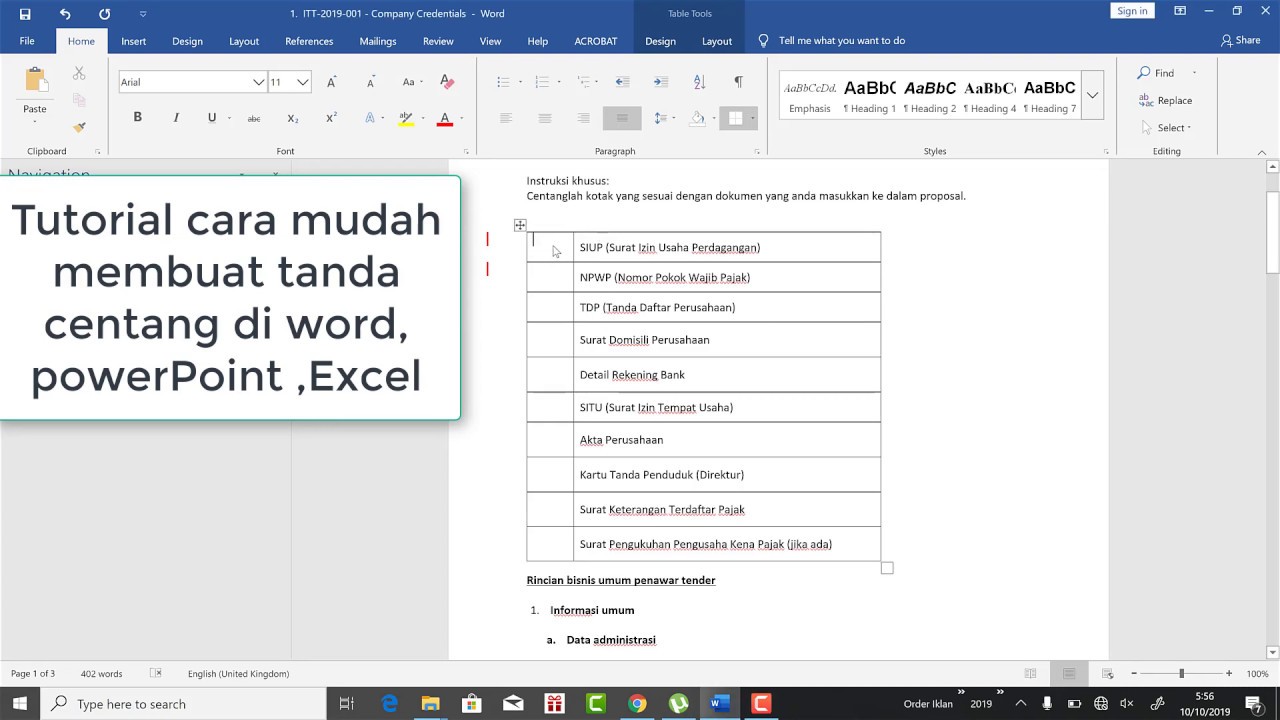
Task: Switch to the Review ribbon tab
Action: coord(438,41)
